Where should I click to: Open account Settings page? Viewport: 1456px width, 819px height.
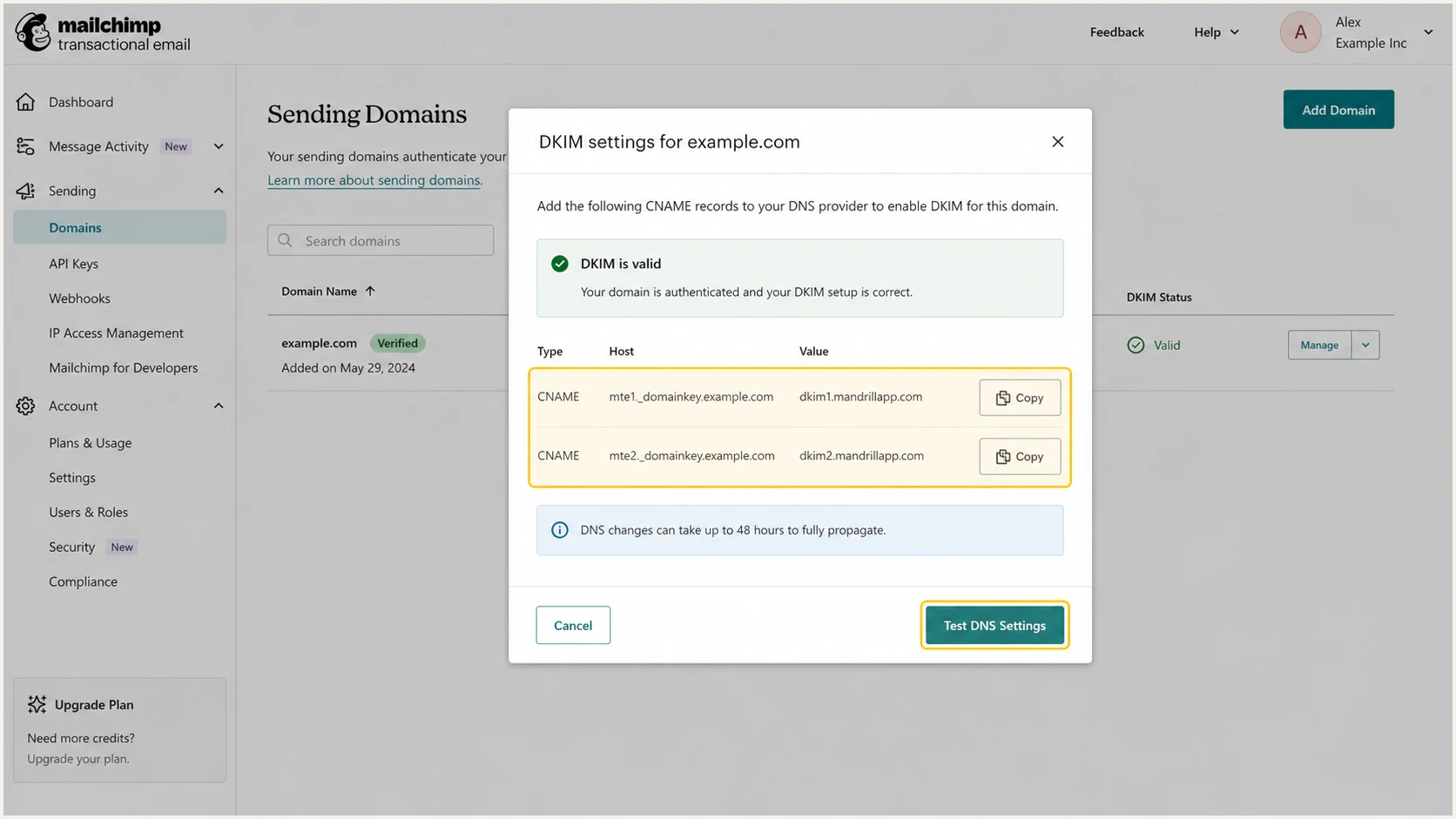click(72, 478)
